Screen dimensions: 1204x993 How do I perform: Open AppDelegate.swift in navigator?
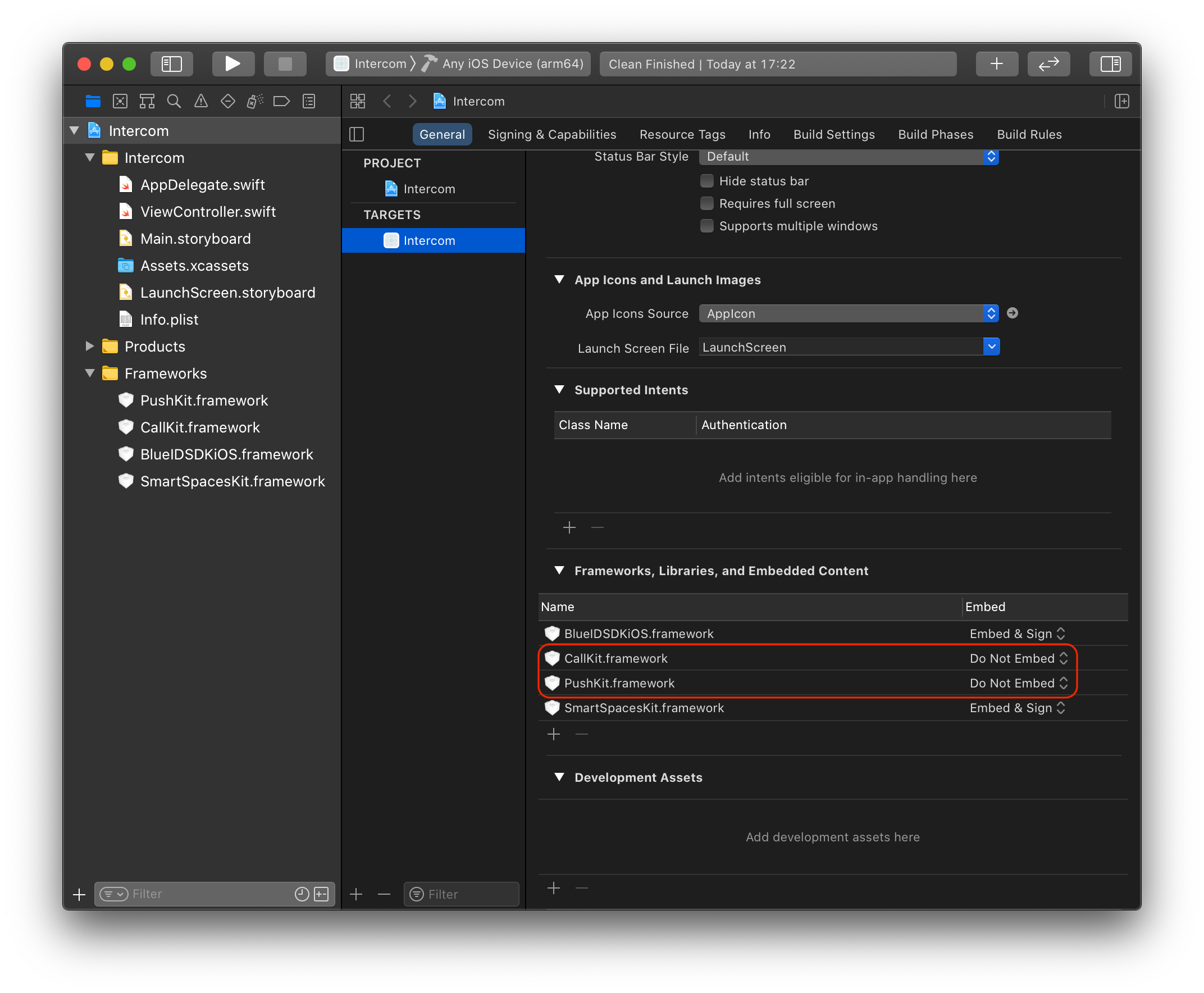(x=203, y=185)
